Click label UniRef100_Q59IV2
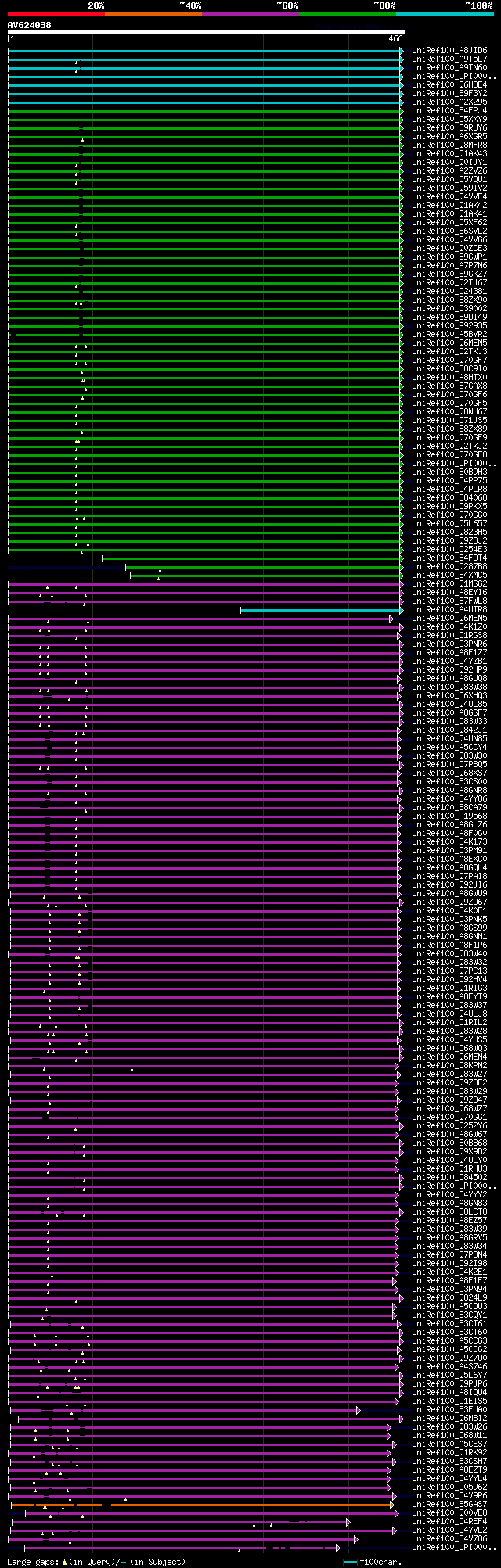This screenshot has width=501, height=1568. [x=449, y=188]
